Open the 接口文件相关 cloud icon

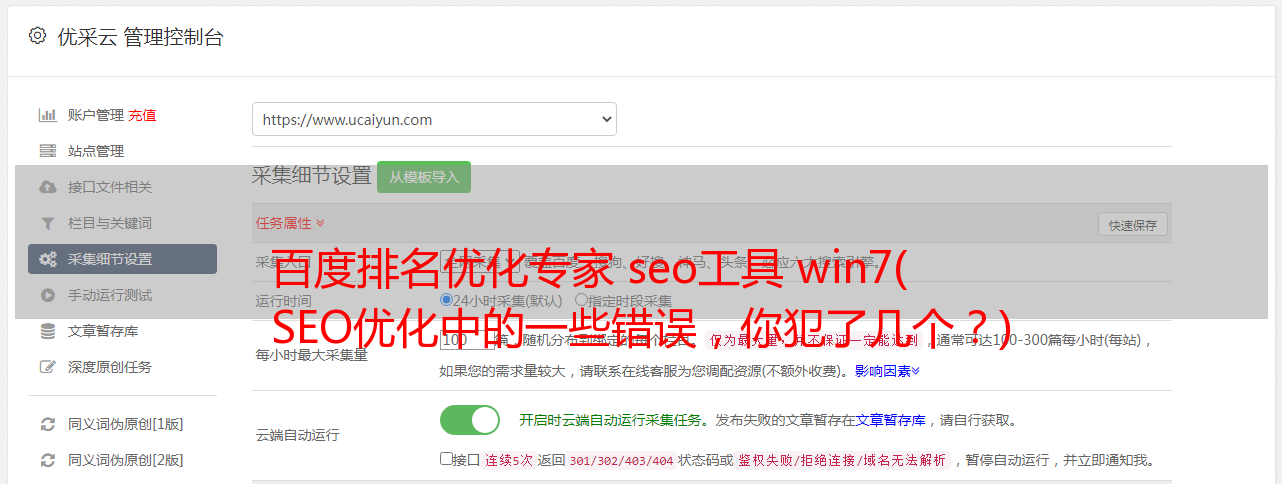coord(47,187)
